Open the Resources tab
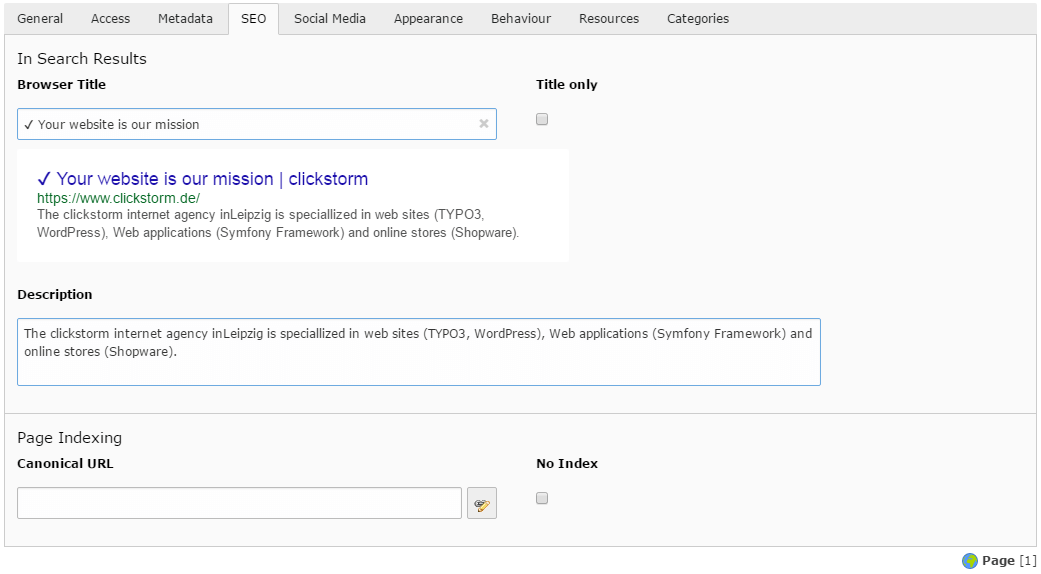 (608, 19)
